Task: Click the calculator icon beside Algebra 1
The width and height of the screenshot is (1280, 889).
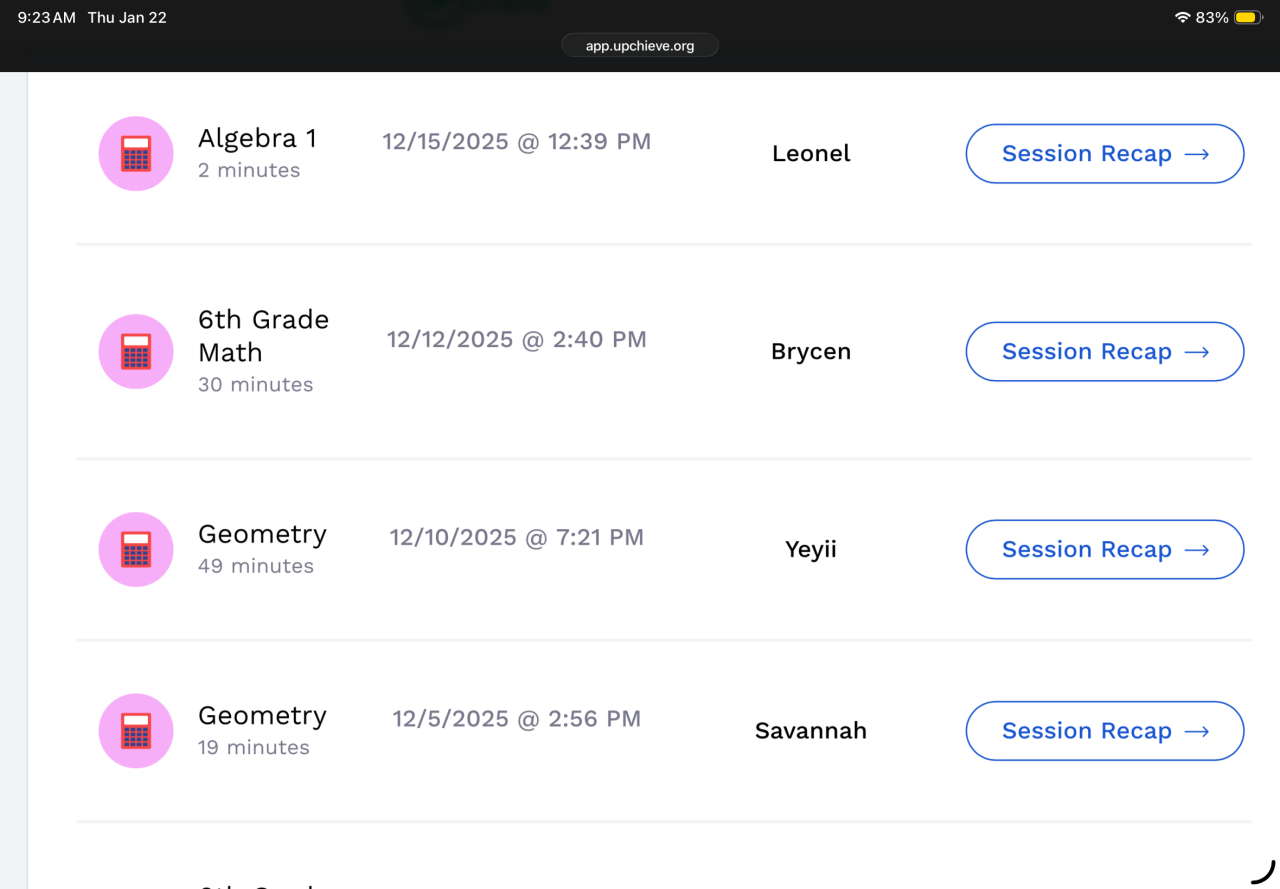Action: (x=135, y=154)
